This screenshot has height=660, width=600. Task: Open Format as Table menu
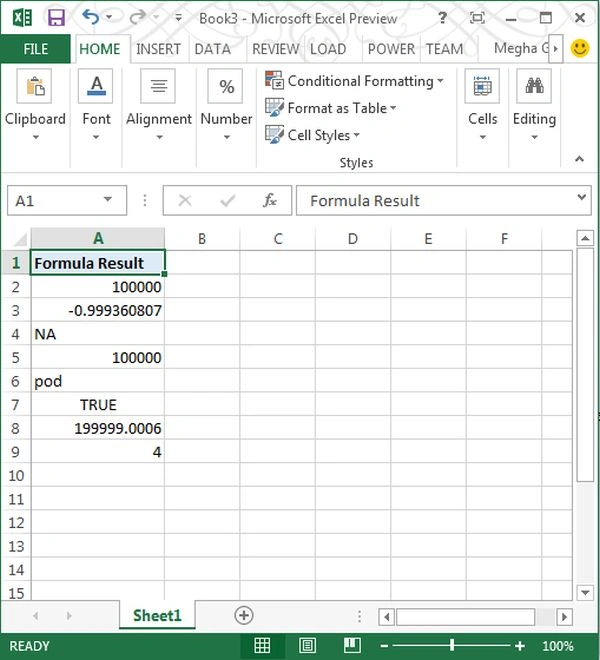point(331,108)
